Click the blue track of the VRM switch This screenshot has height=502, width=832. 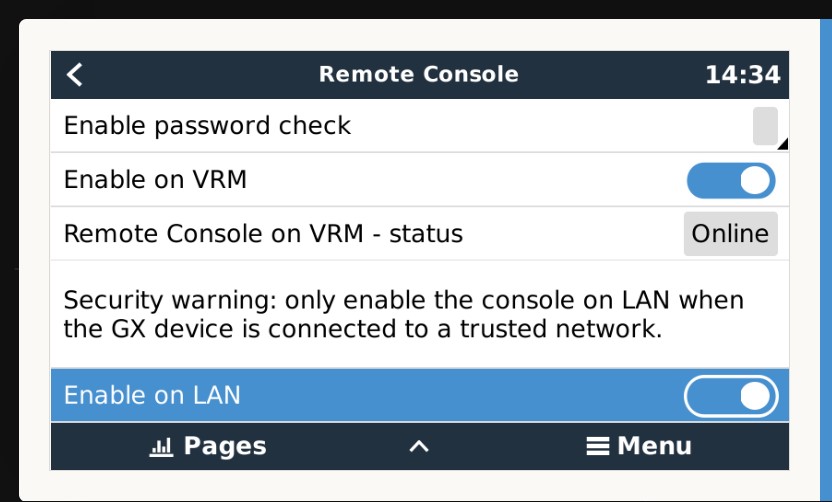(x=708, y=181)
